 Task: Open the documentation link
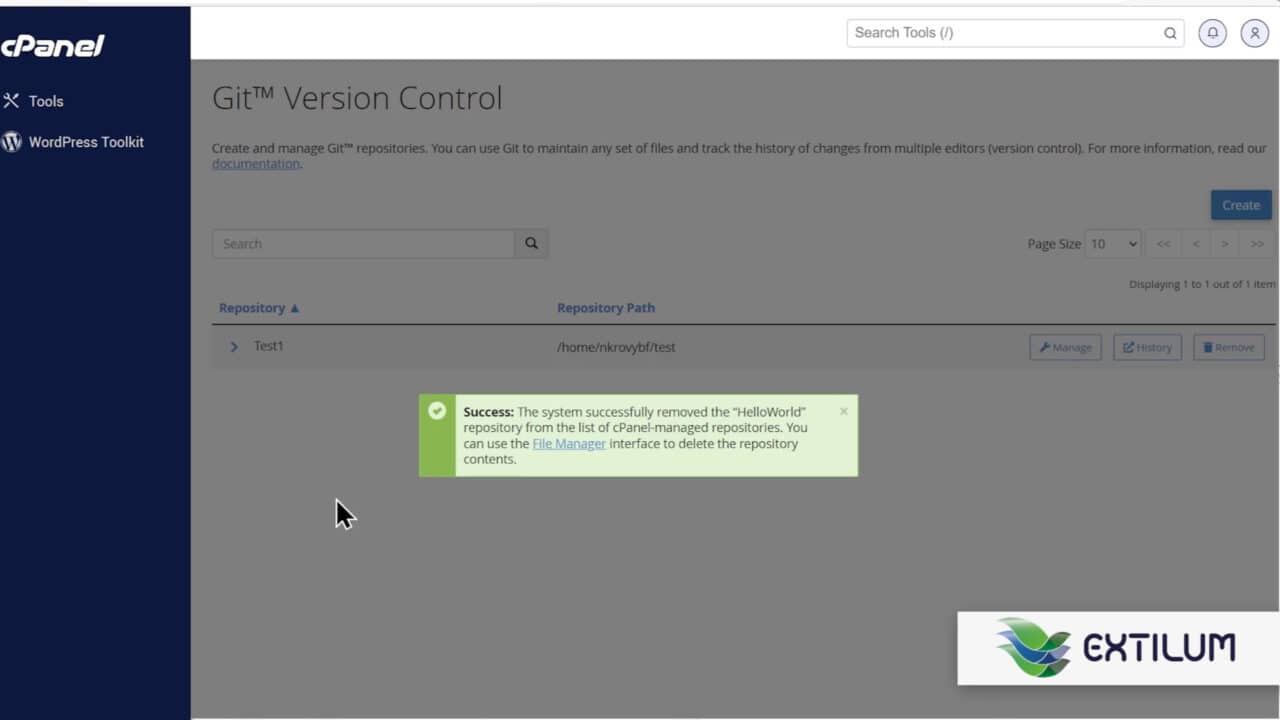click(x=255, y=163)
